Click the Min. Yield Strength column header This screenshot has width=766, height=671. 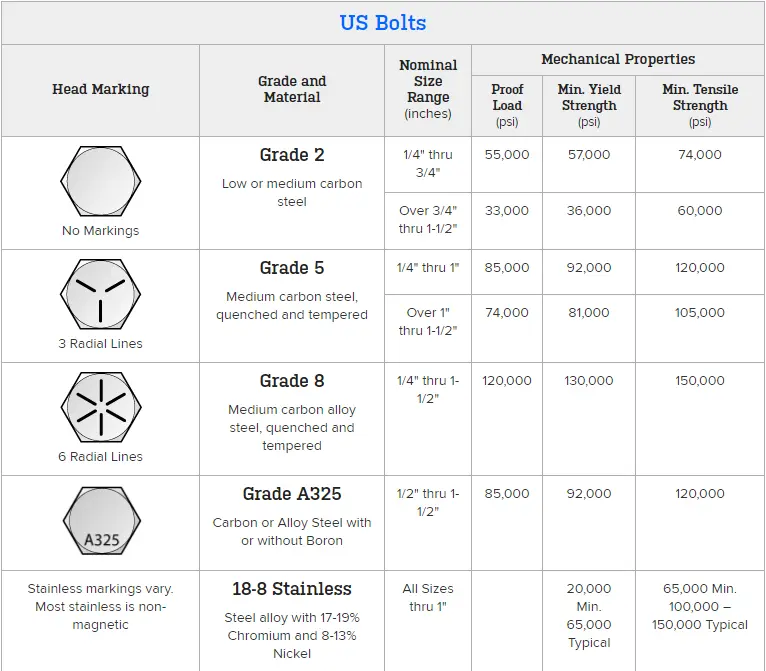tap(589, 105)
